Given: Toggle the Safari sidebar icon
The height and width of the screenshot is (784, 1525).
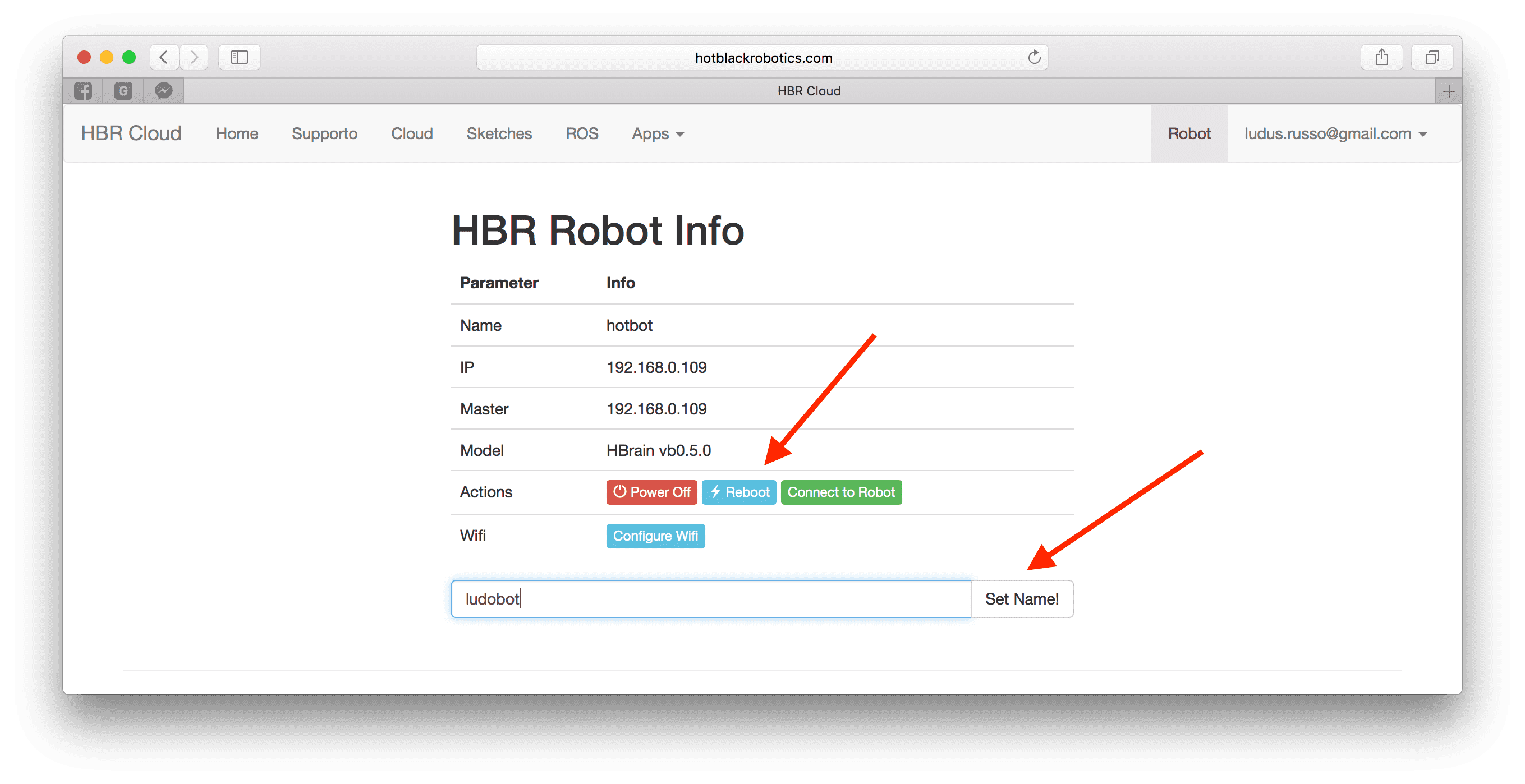Looking at the screenshot, I should [x=239, y=57].
